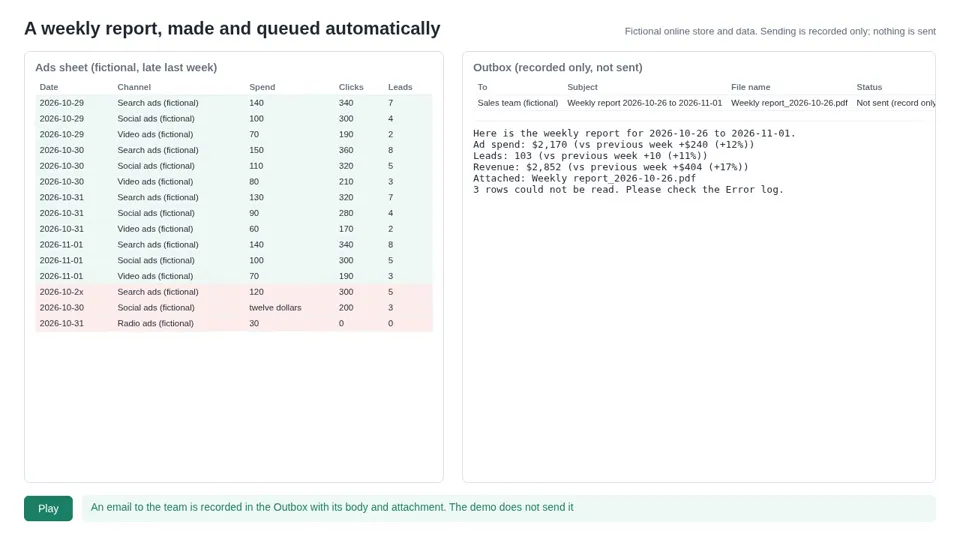Click spend value 120 in the red row
This screenshot has height=540, width=960.
(256, 292)
